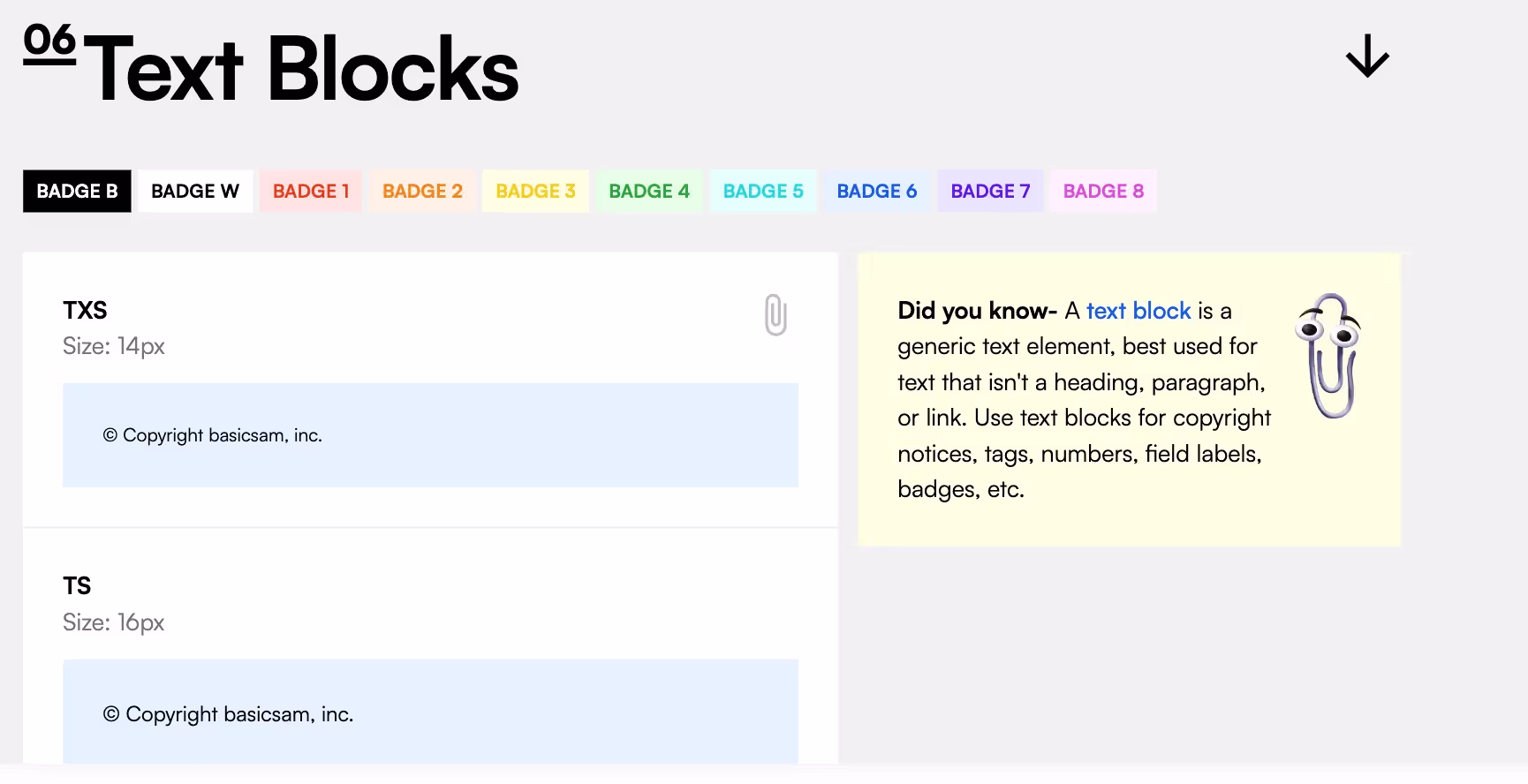Click the paperclip icon in the TXS card

(x=775, y=314)
